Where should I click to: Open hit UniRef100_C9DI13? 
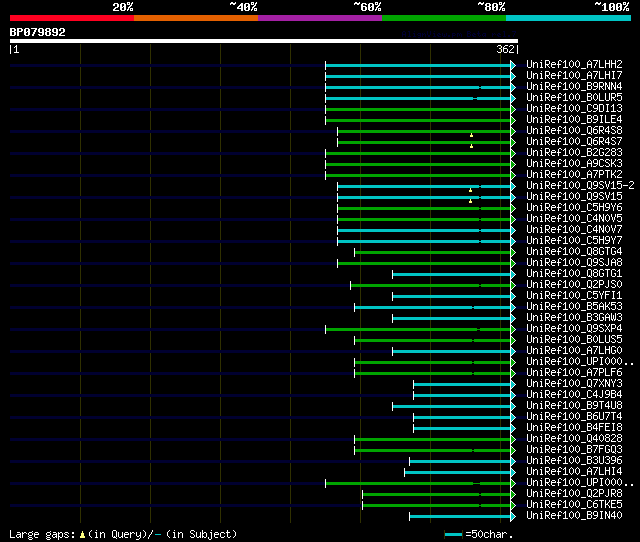point(574,108)
